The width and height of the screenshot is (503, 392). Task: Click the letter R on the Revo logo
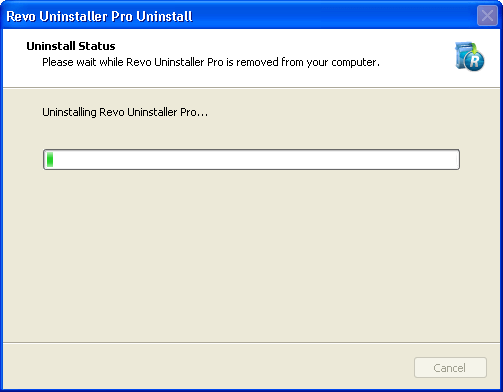(475, 61)
